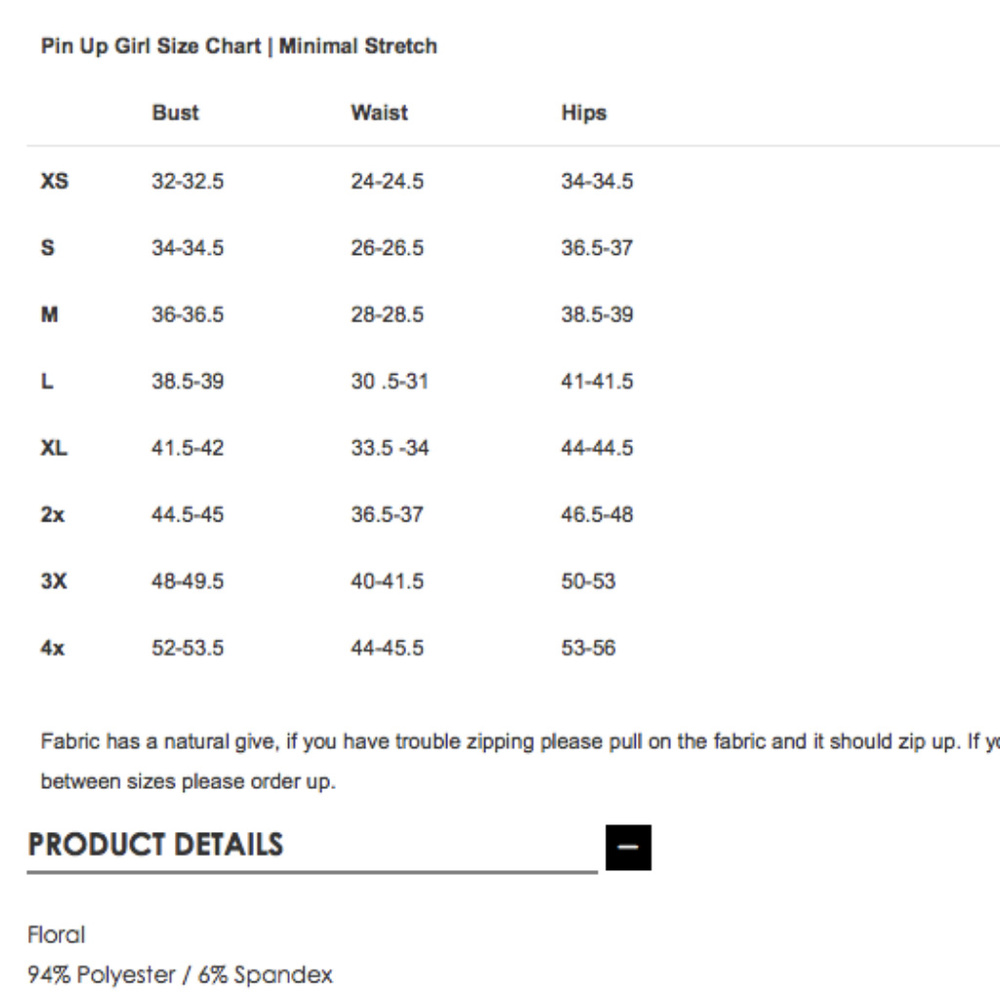Click the XS size row label
1000x1000 pixels.
click(54, 181)
